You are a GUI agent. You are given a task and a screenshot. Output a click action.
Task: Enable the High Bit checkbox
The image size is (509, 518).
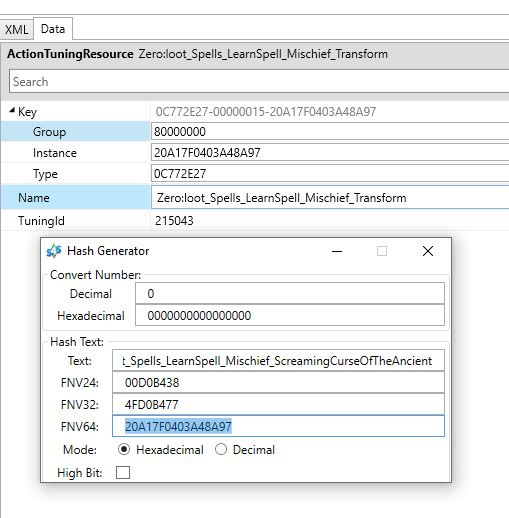pyautogui.click(x=123, y=472)
